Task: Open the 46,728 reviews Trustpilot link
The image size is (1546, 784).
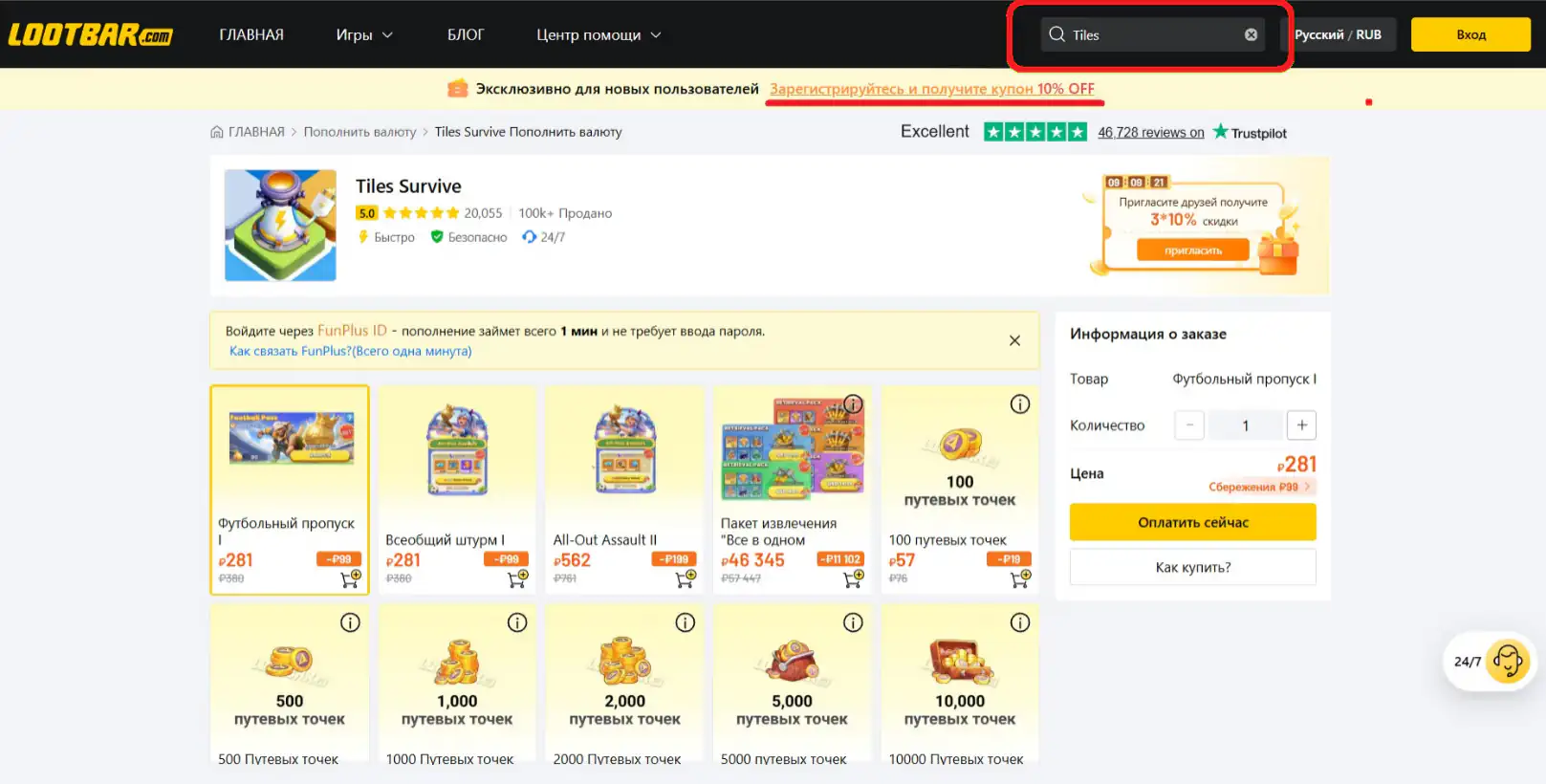Action: click(1151, 133)
